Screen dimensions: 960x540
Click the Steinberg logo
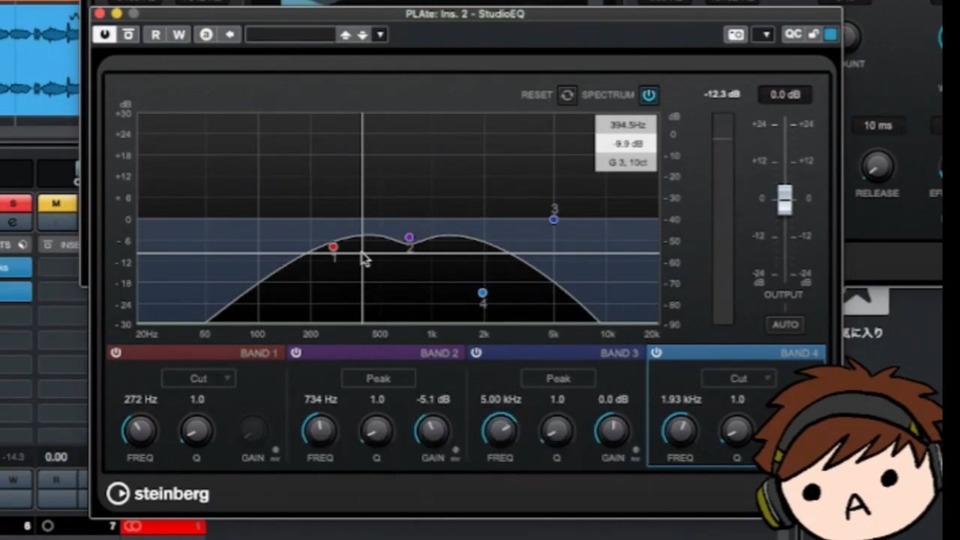[157, 493]
